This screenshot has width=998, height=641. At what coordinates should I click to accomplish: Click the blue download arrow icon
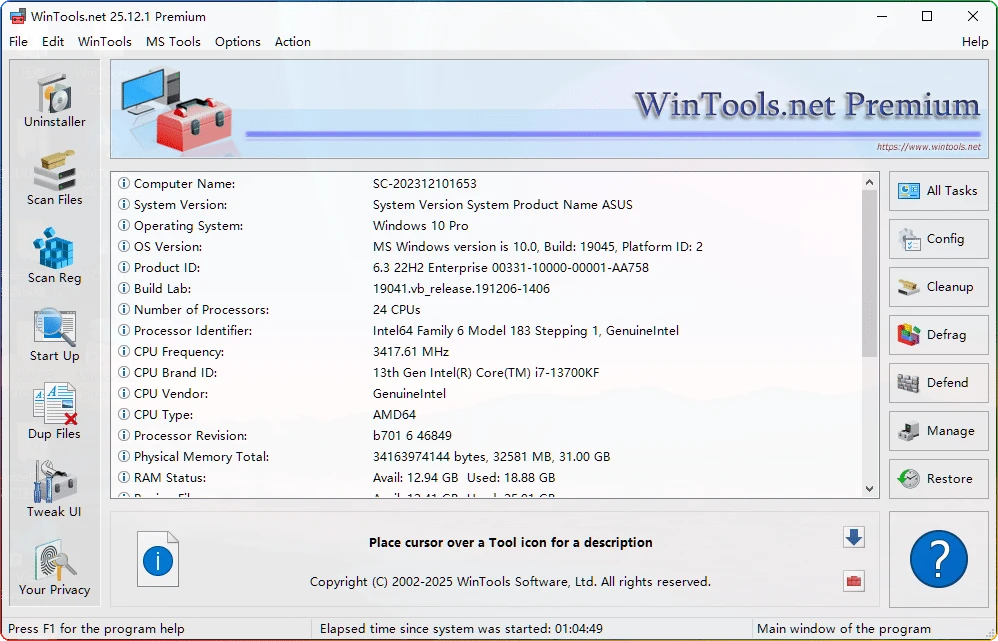point(853,537)
